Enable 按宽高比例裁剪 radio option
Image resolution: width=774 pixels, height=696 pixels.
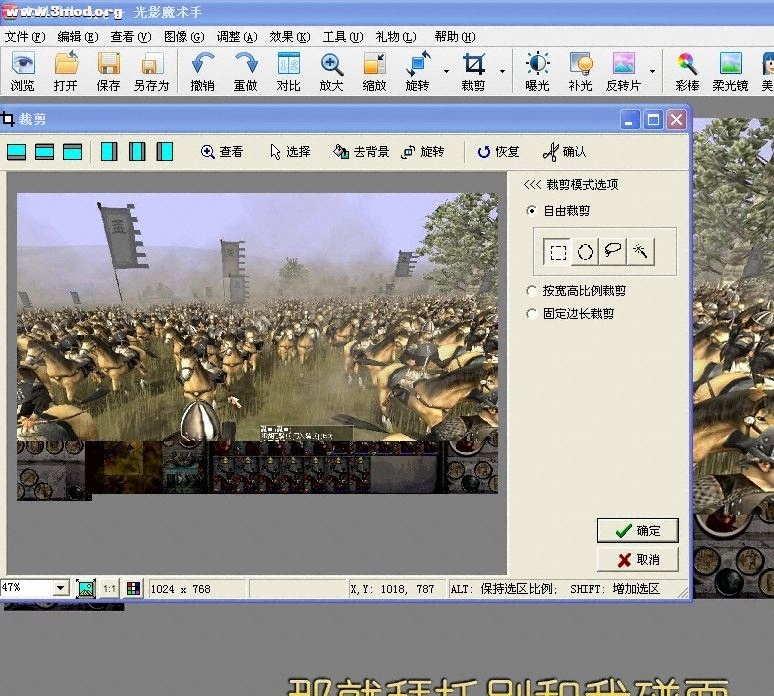click(x=531, y=291)
